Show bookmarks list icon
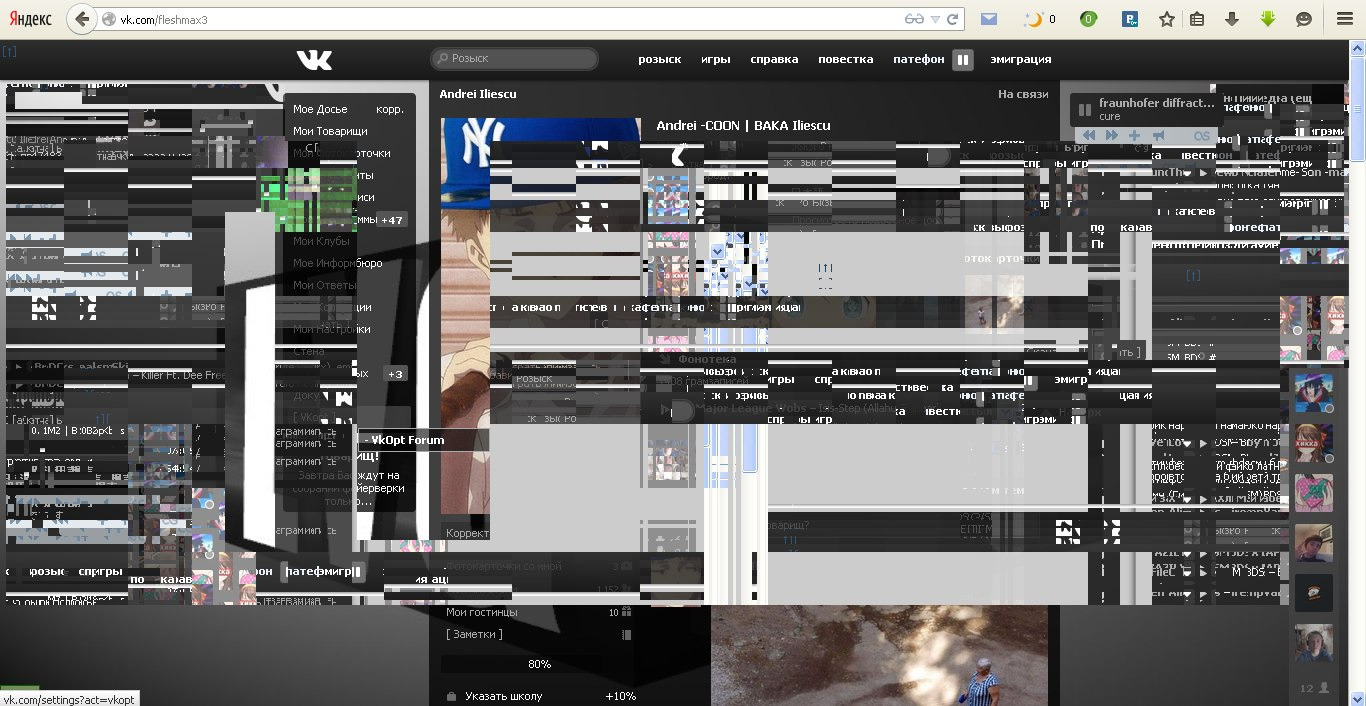The width and height of the screenshot is (1366, 706). (1197, 19)
